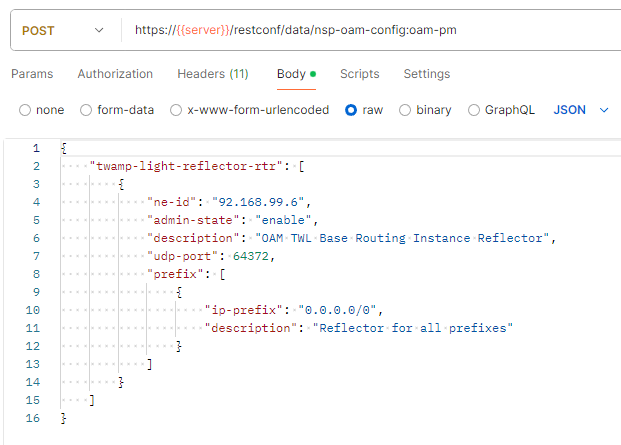The height and width of the screenshot is (445, 621).
Task: Switch to the Params tab
Action: (32, 74)
